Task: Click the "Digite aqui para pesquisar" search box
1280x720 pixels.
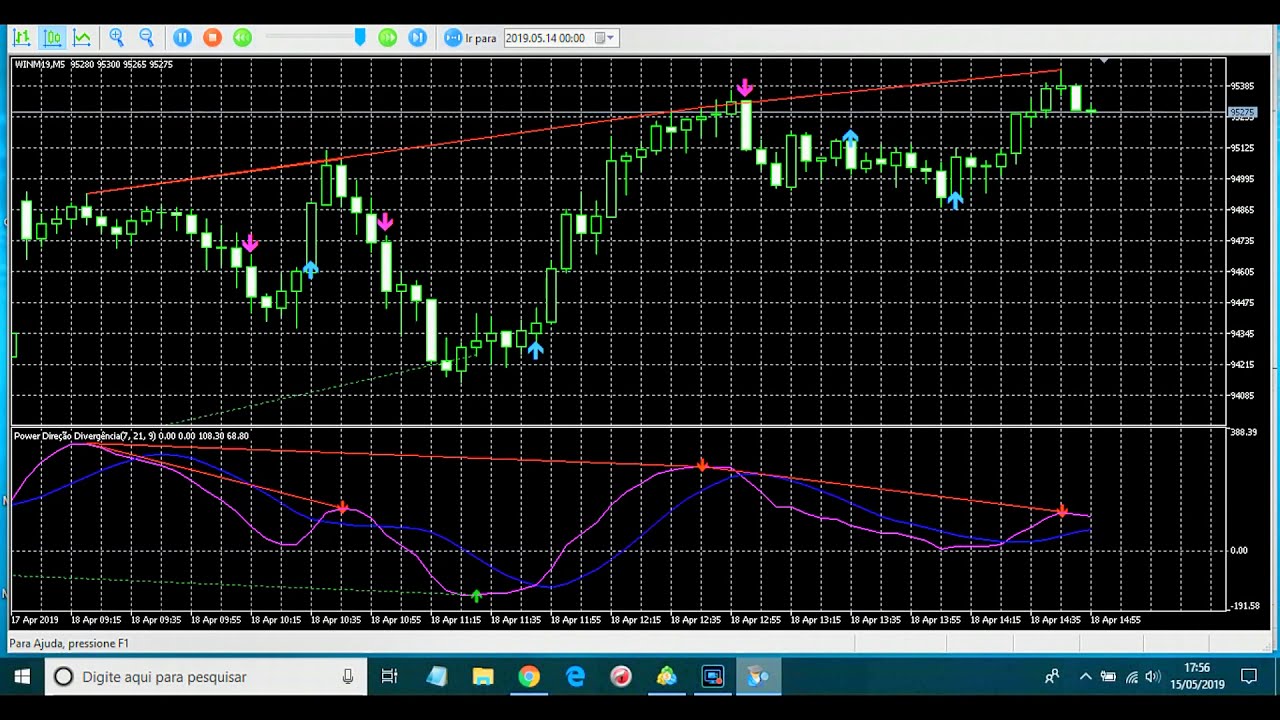Action: pyautogui.click(x=207, y=677)
